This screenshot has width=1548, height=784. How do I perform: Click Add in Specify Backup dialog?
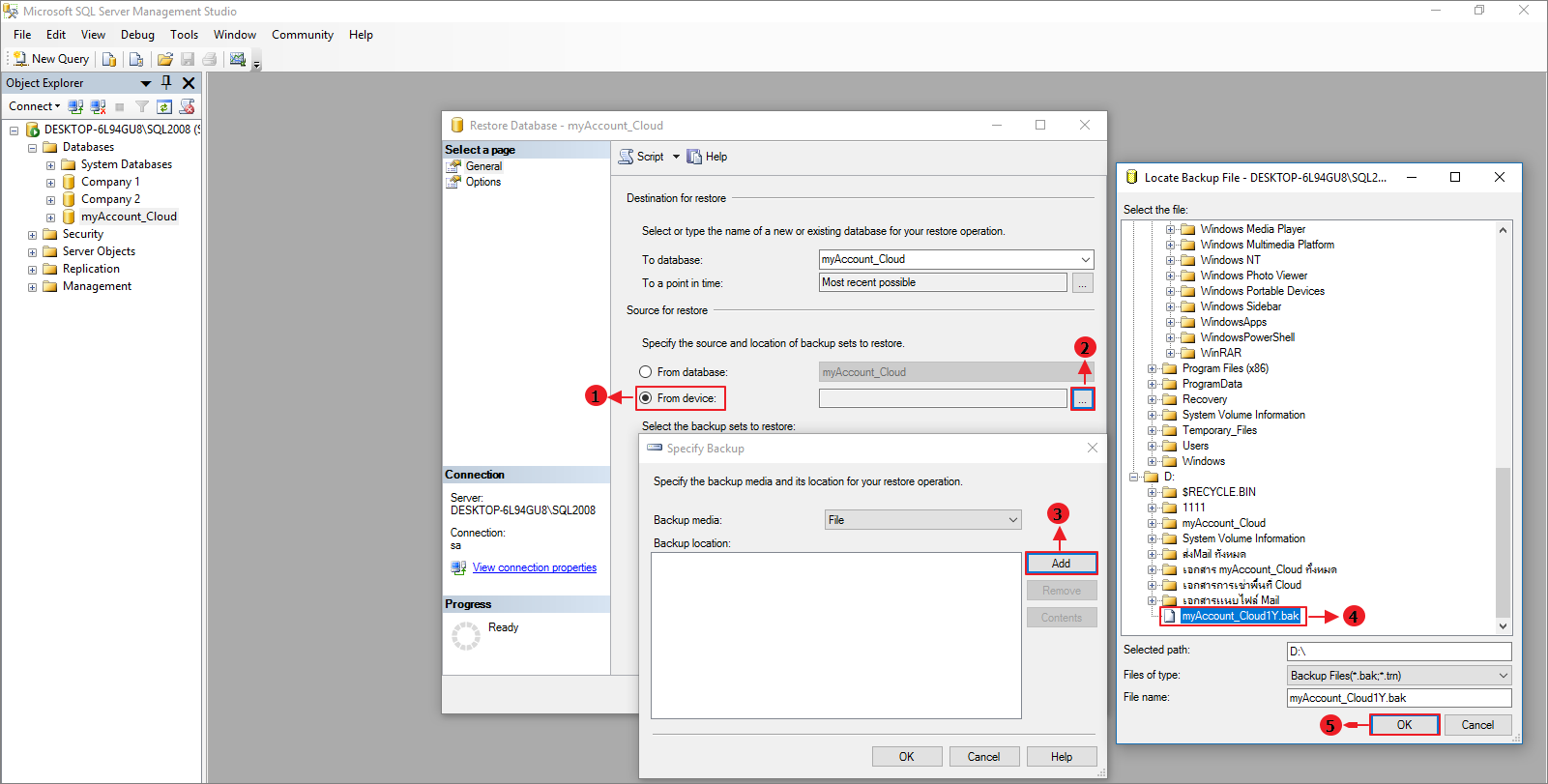1061,564
